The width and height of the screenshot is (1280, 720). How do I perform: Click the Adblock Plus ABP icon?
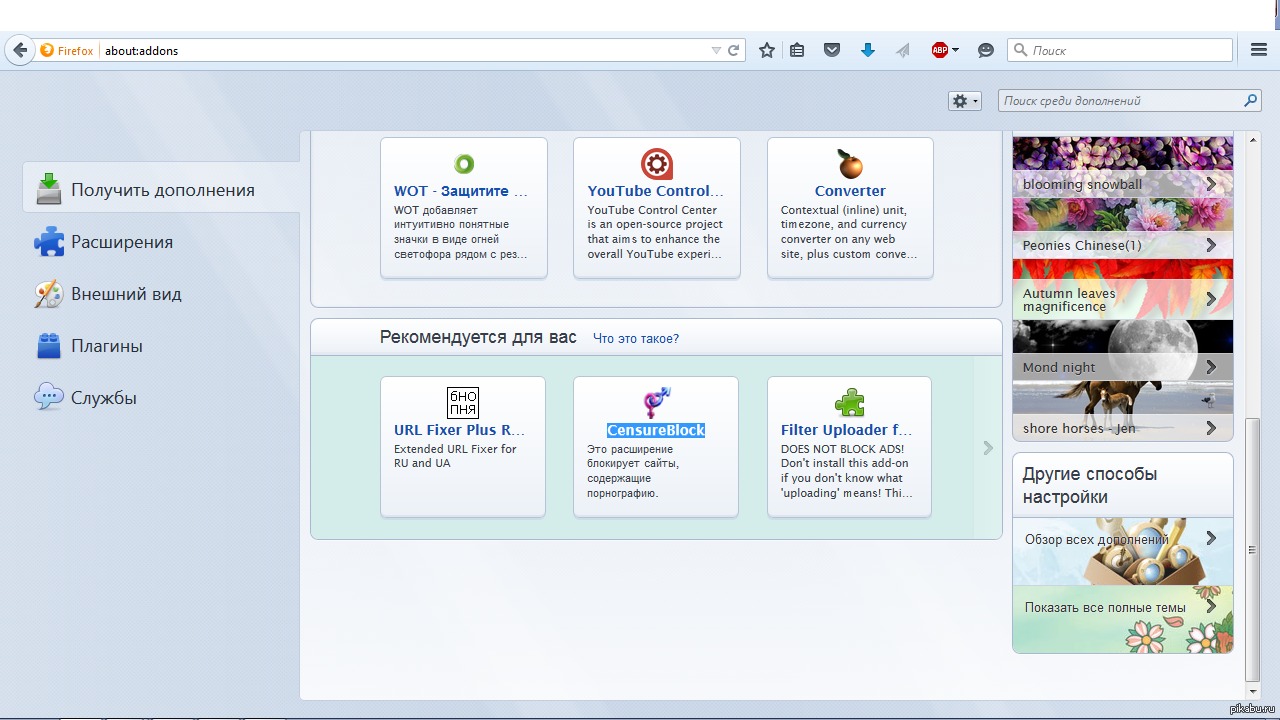click(939, 50)
